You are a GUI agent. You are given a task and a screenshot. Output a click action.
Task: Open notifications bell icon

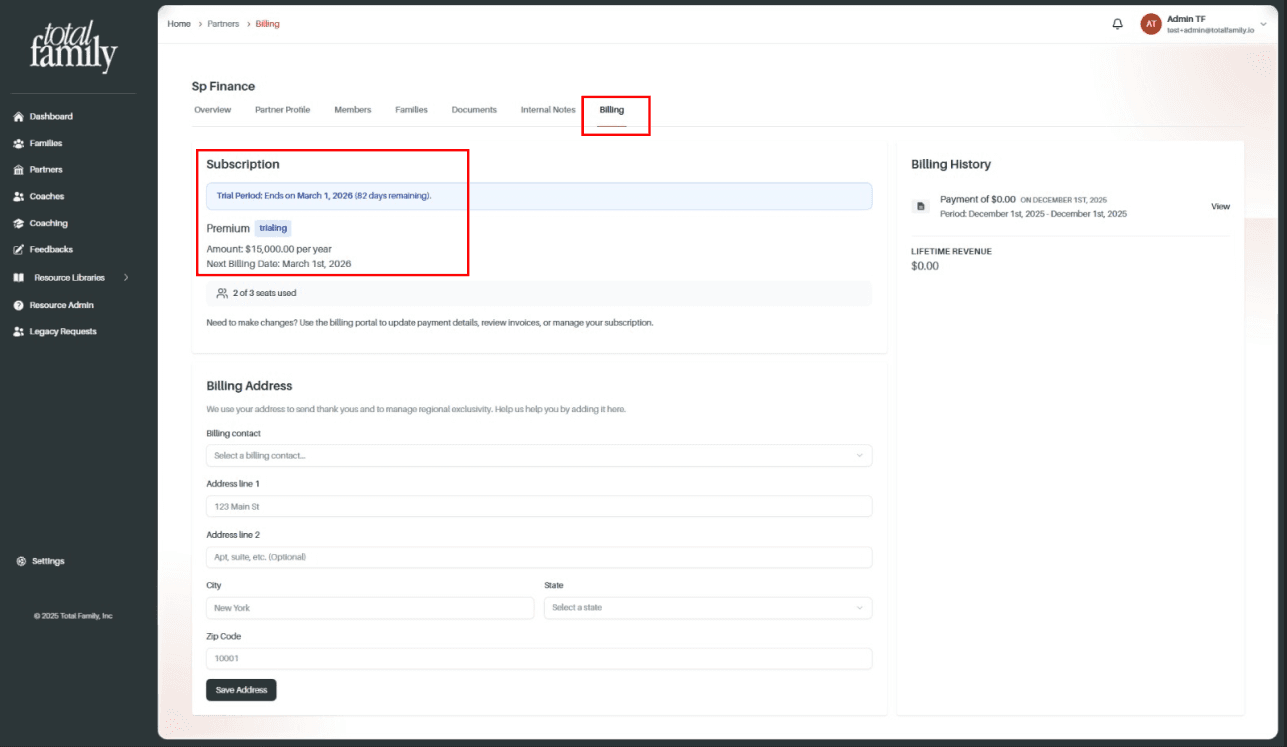point(1117,24)
